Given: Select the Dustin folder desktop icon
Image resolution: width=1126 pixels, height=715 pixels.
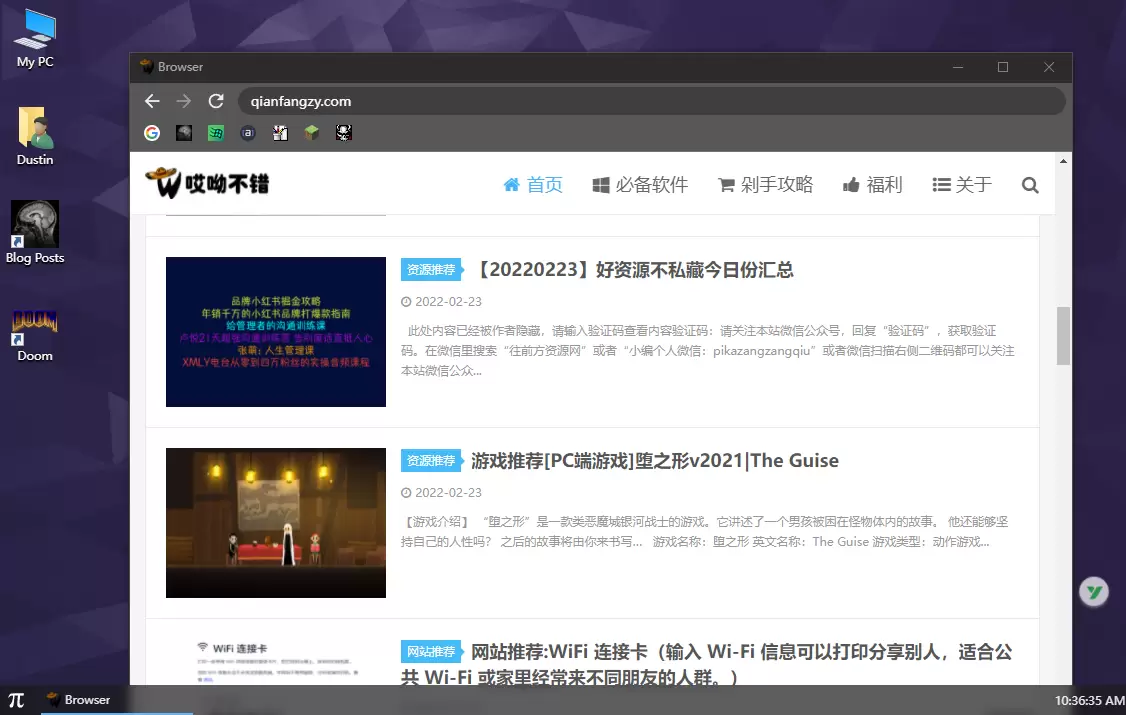Looking at the screenshot, I should tap(34, 136).
